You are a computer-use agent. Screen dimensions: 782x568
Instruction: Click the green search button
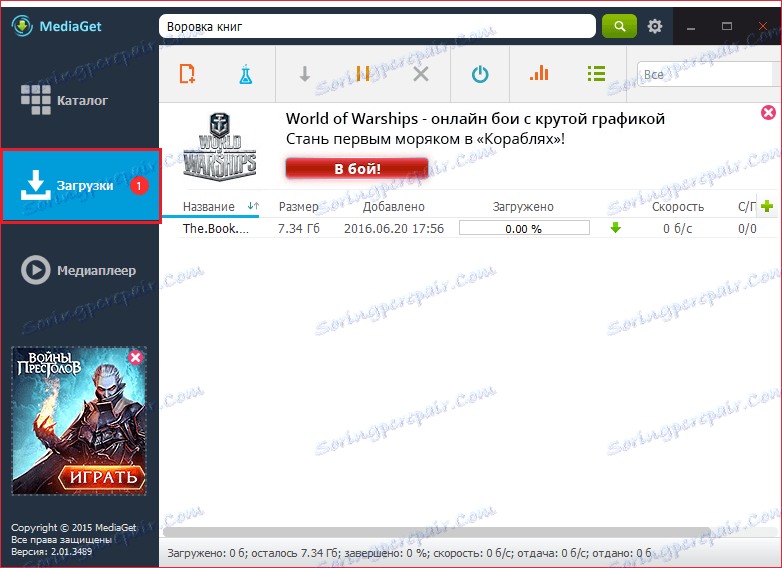619,26
